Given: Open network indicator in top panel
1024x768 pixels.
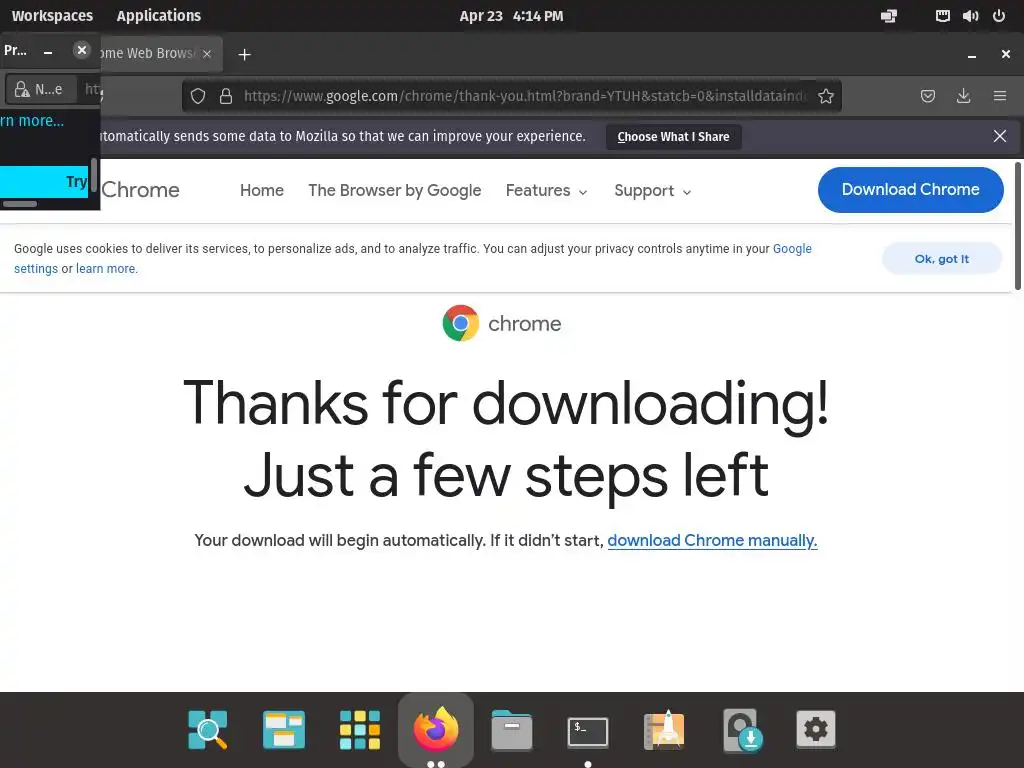Looking at the screenshot, I should coord(942,16).
